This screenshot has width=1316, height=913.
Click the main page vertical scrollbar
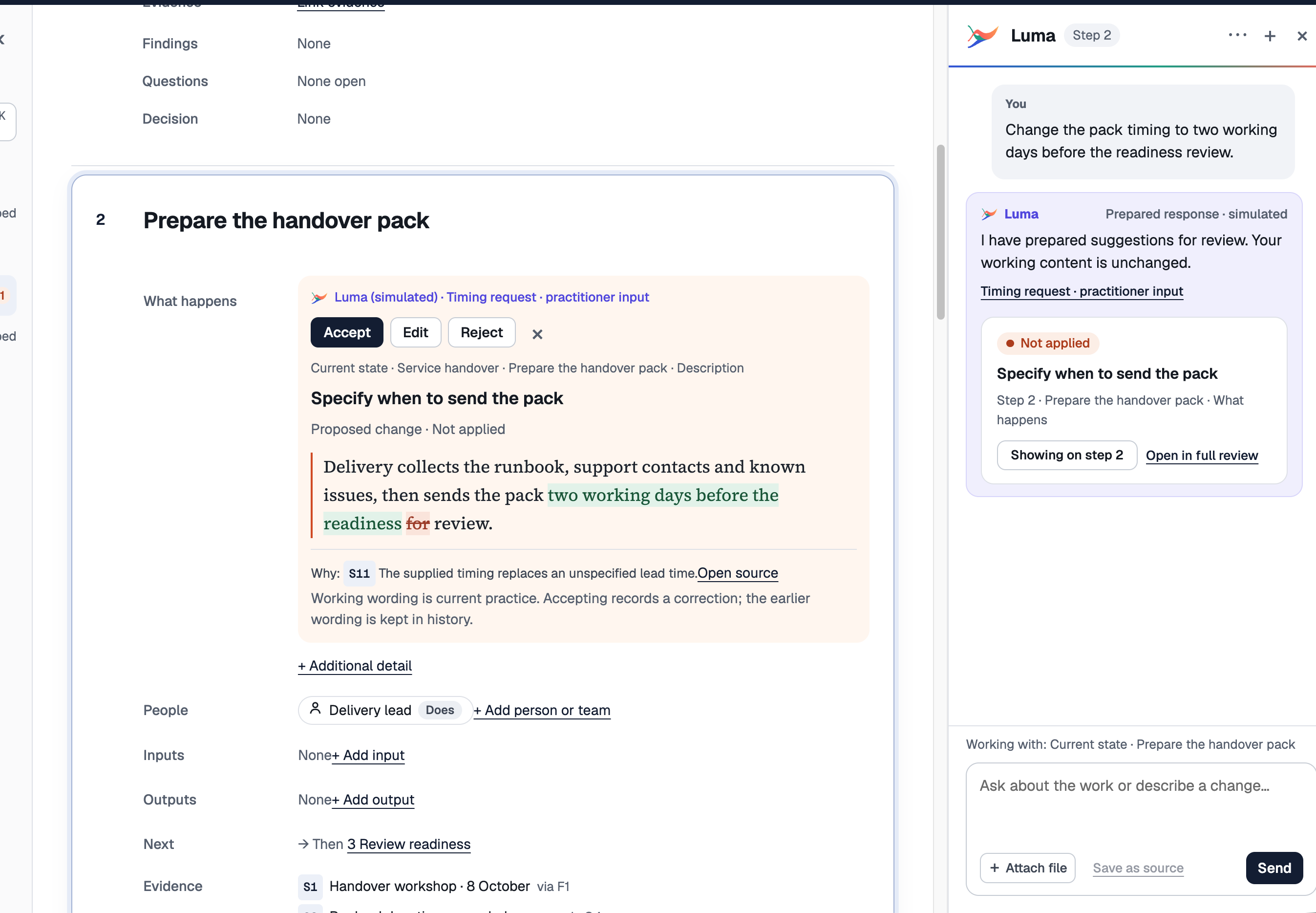pos(940,232)
